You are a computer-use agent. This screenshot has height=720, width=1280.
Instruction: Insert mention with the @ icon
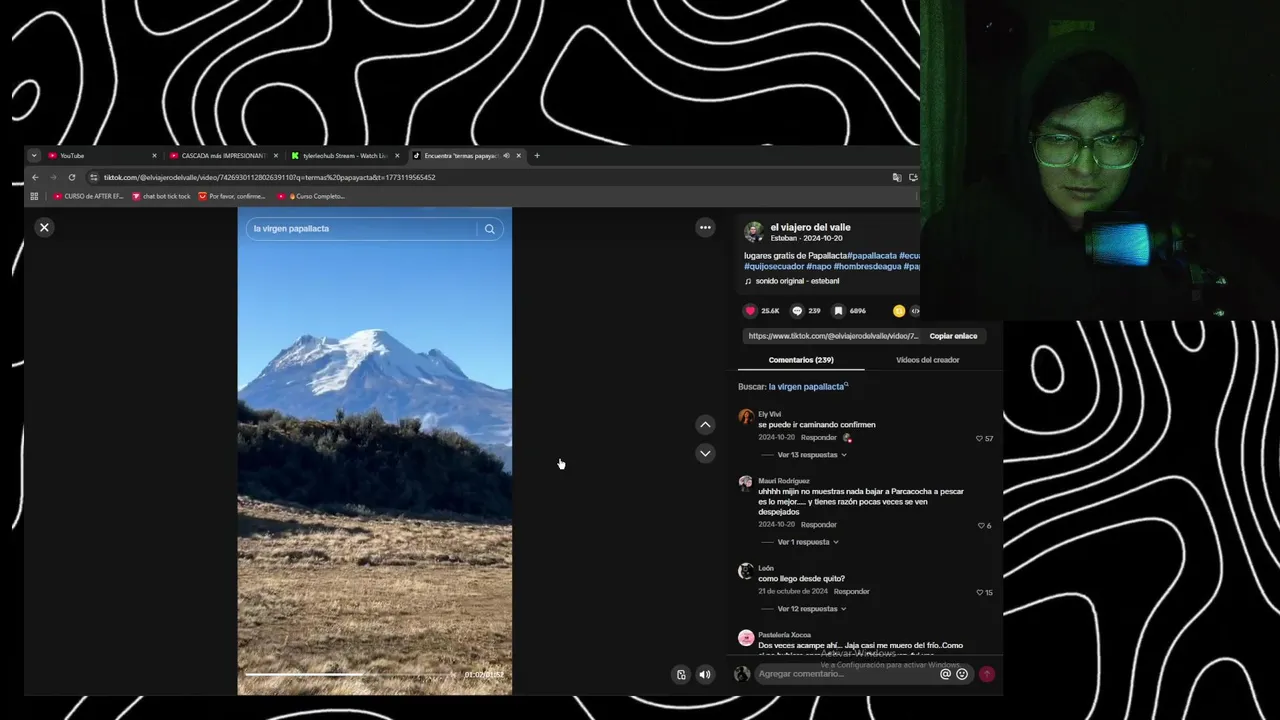pyautogui.click(x=945, y=674)
